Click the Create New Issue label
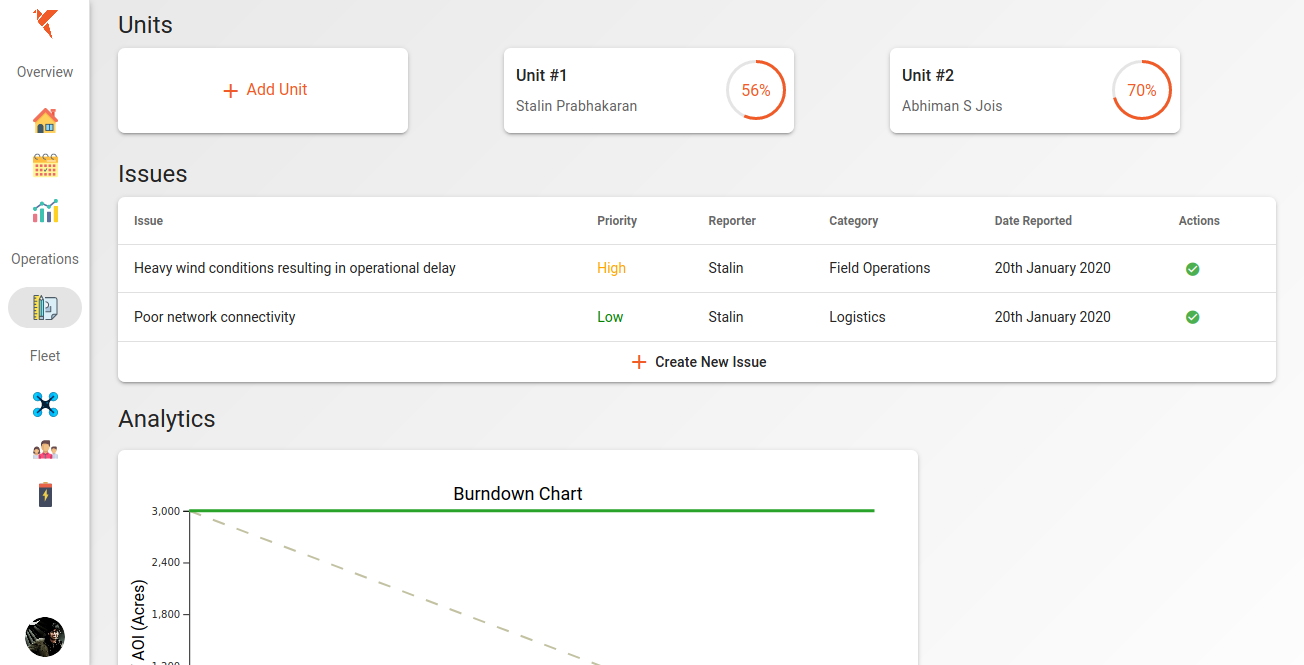Image resolution: width=1304 pixels, height=665 pixels. (711, 362)
